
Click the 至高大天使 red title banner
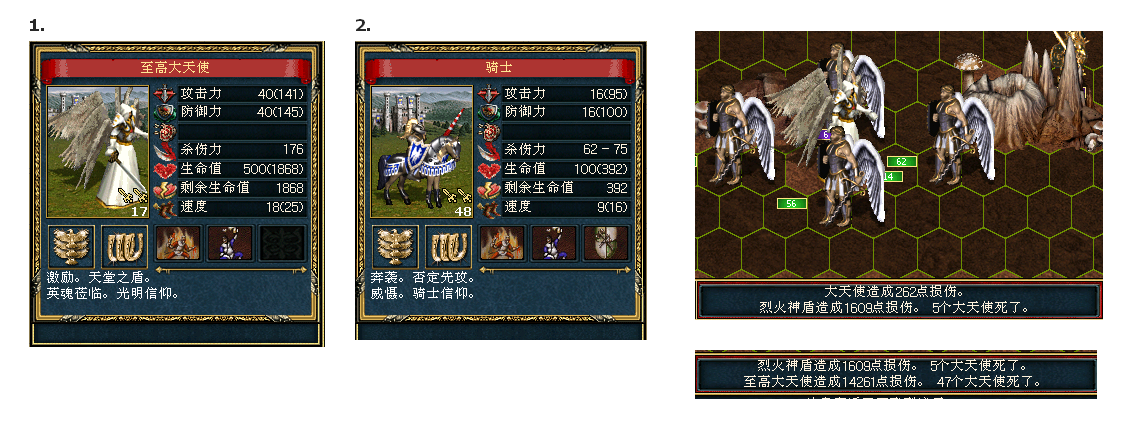tap(176, 69)
